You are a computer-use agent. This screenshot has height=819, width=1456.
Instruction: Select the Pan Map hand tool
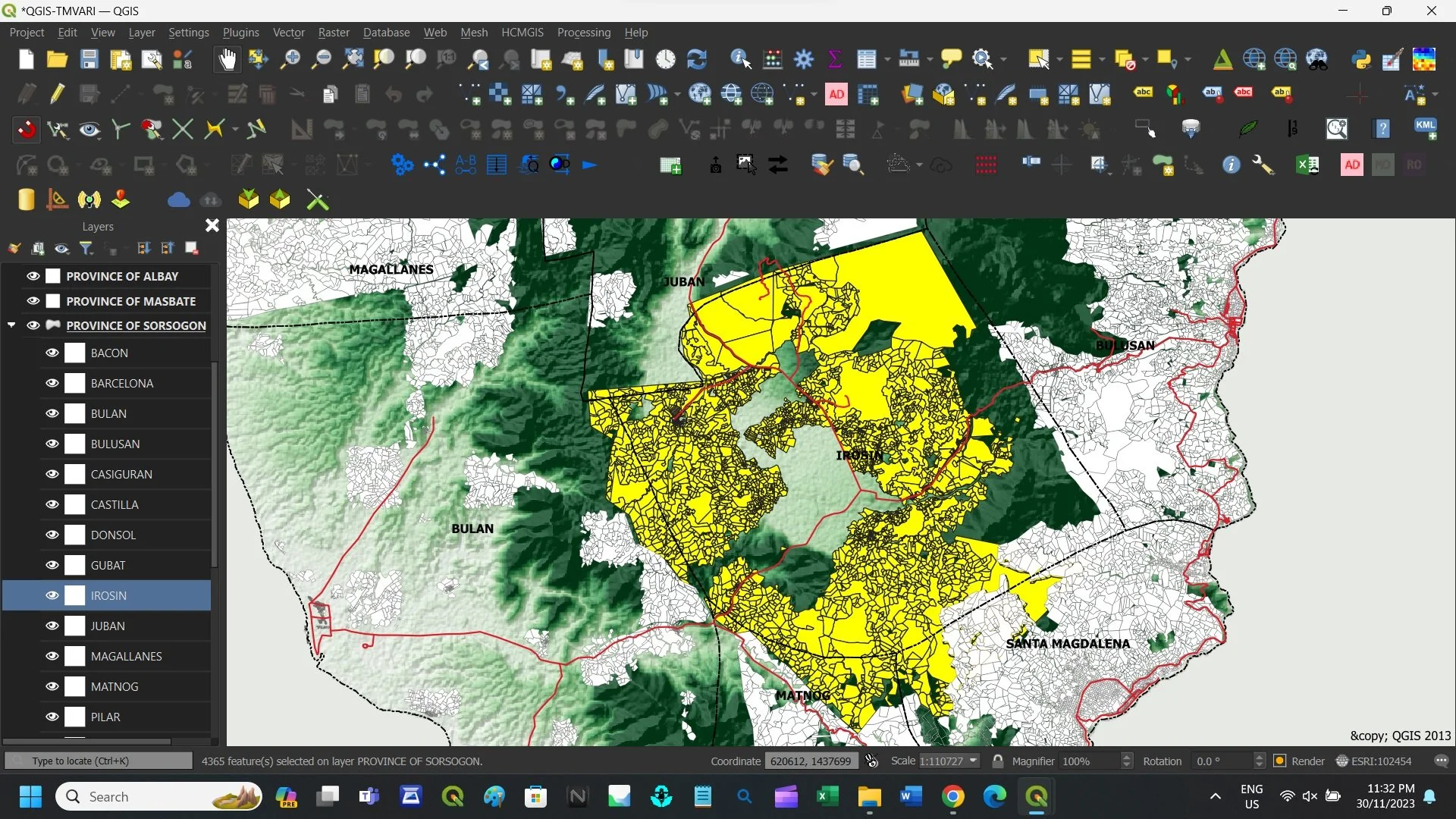point(227,59)
